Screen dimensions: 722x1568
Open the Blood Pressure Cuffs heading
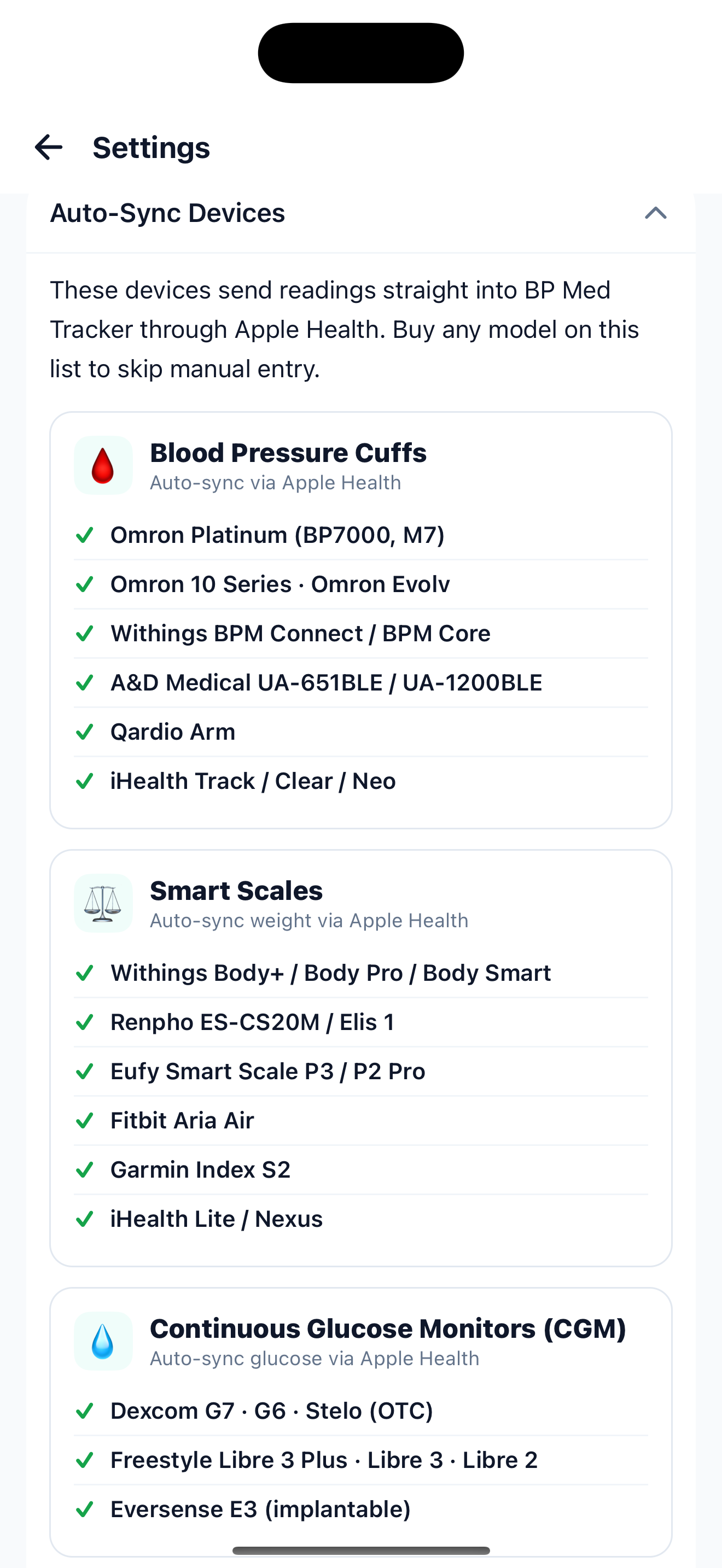(288, 453)
